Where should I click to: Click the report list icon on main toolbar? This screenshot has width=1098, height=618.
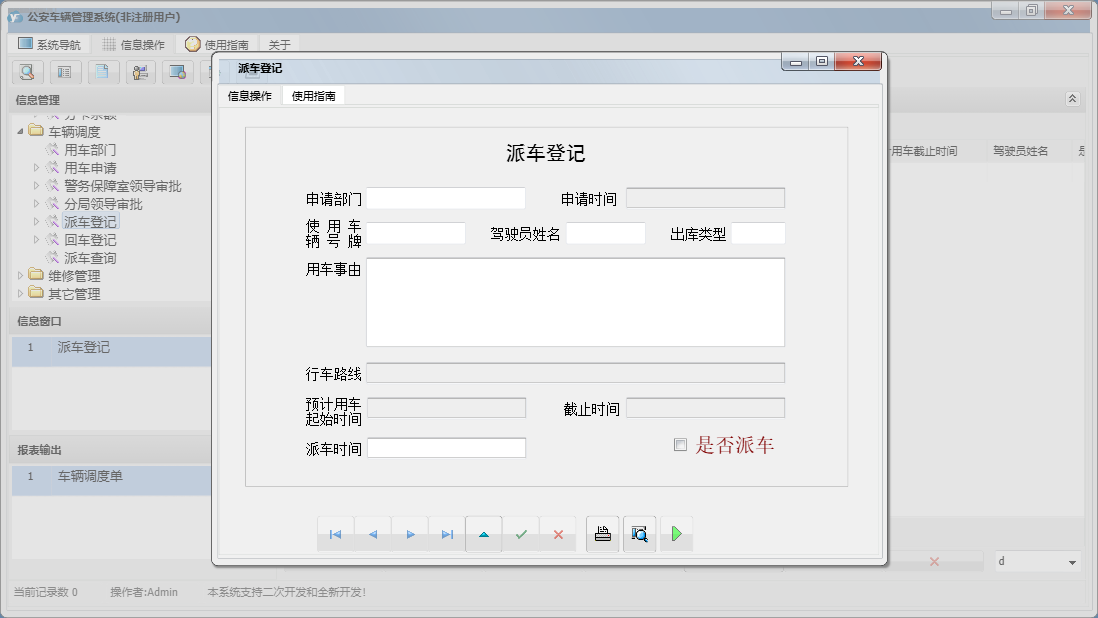tap(64, 72)
